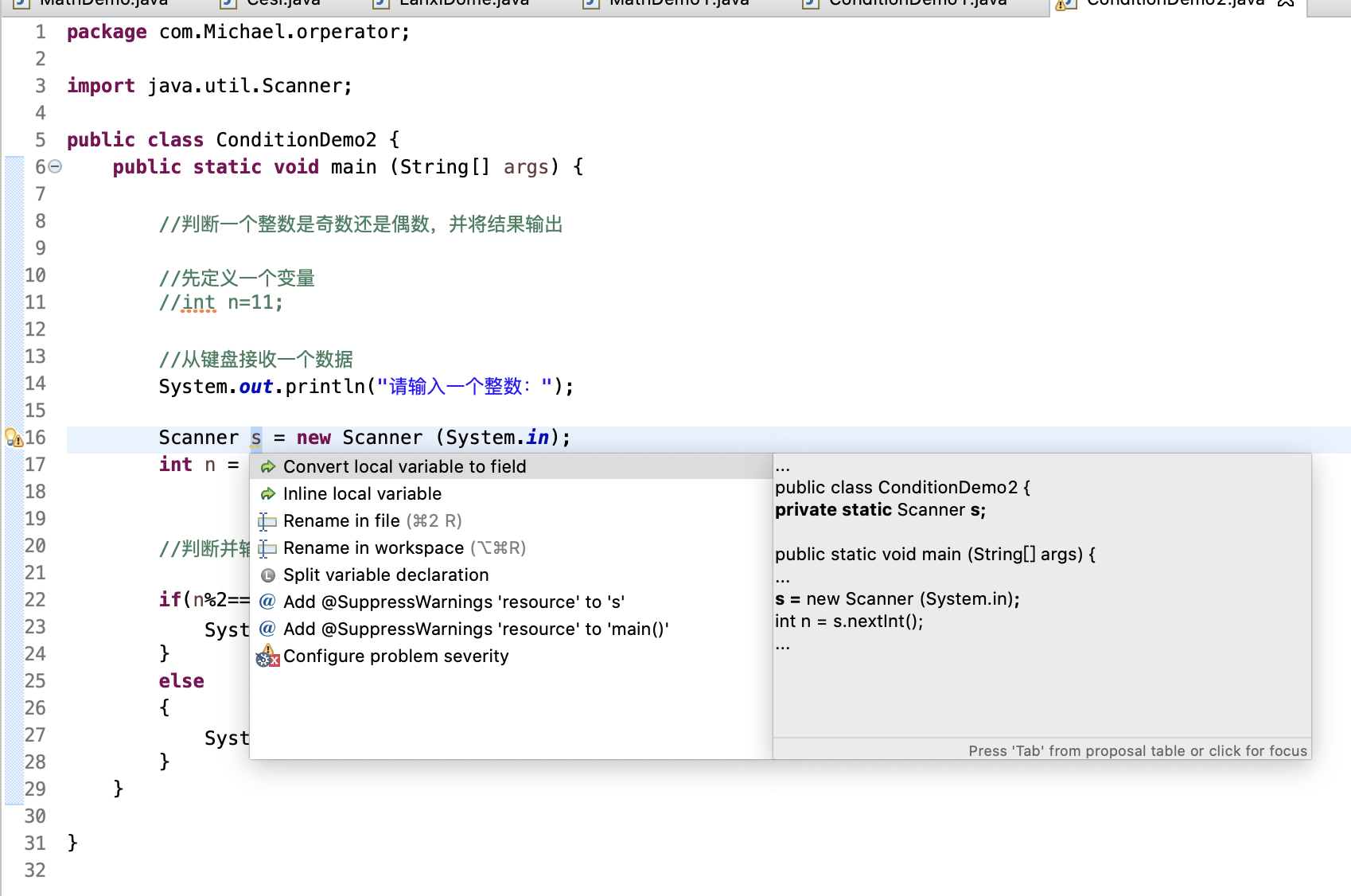Click the Inline local variable arrow icon

click(x=268, y=494)
